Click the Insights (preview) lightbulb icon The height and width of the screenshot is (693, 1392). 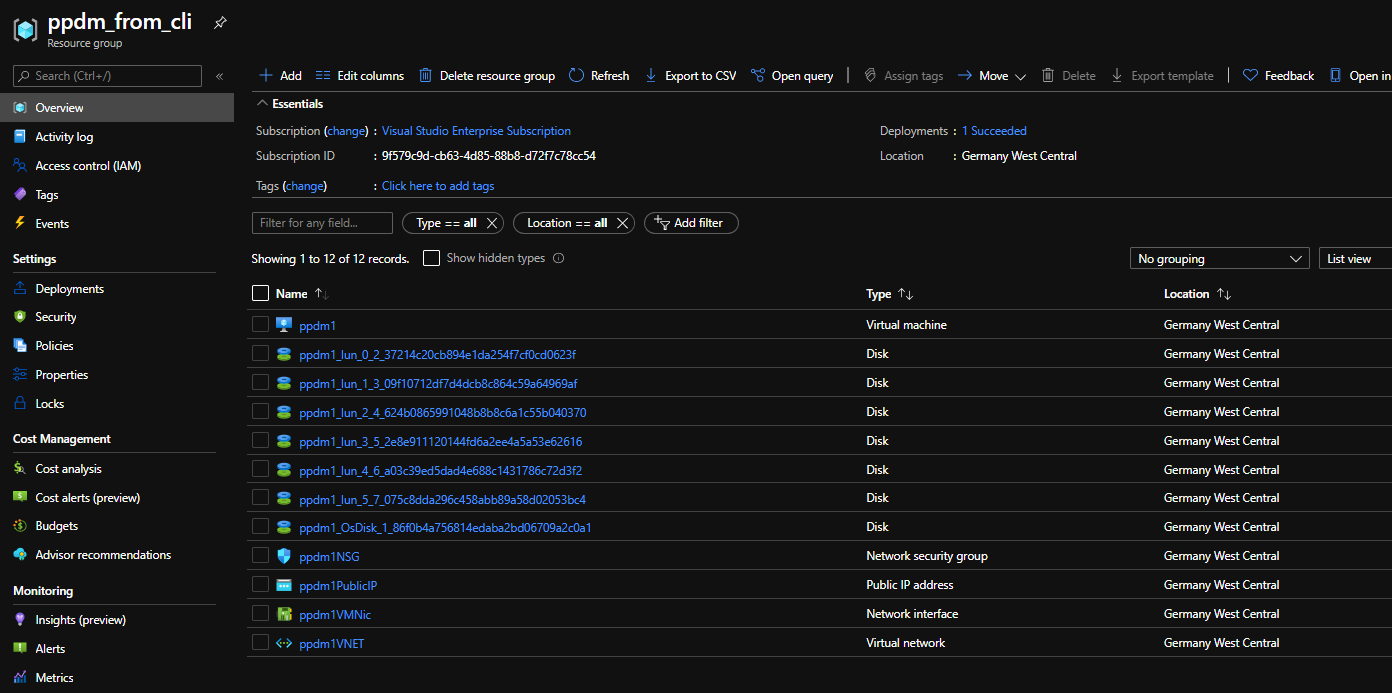pos(20,620)
